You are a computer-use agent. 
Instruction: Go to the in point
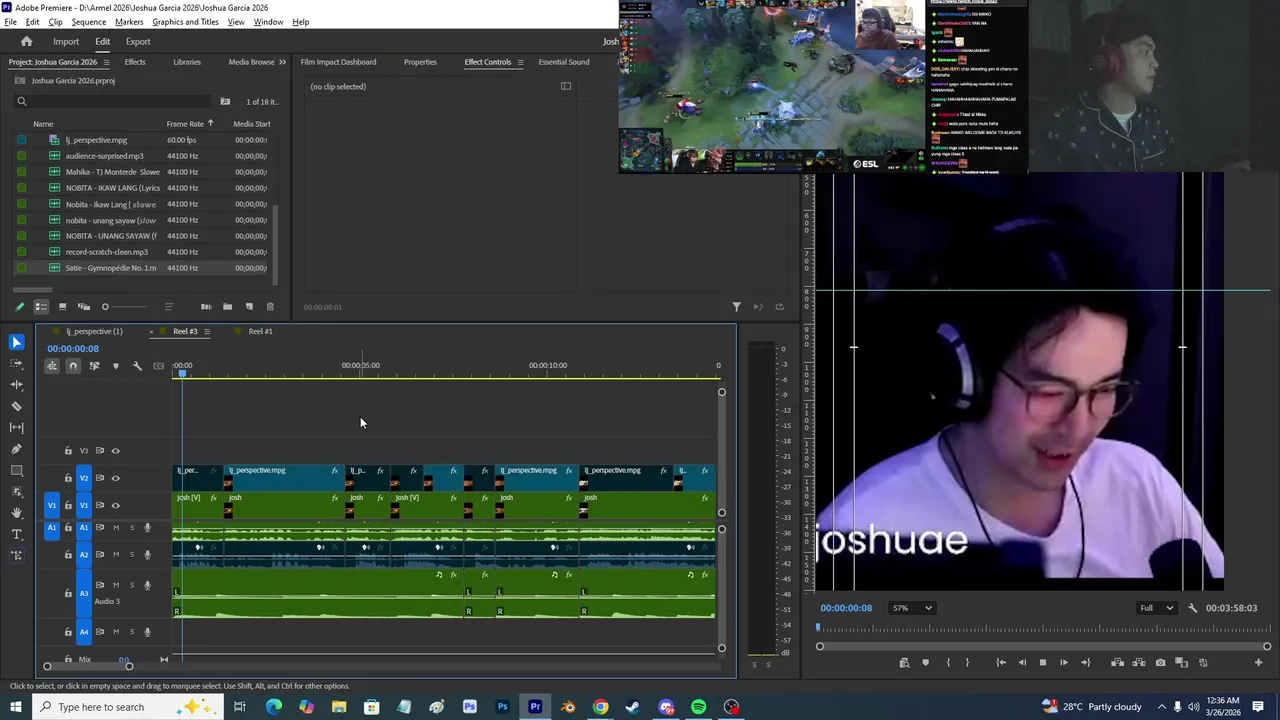1001,663
